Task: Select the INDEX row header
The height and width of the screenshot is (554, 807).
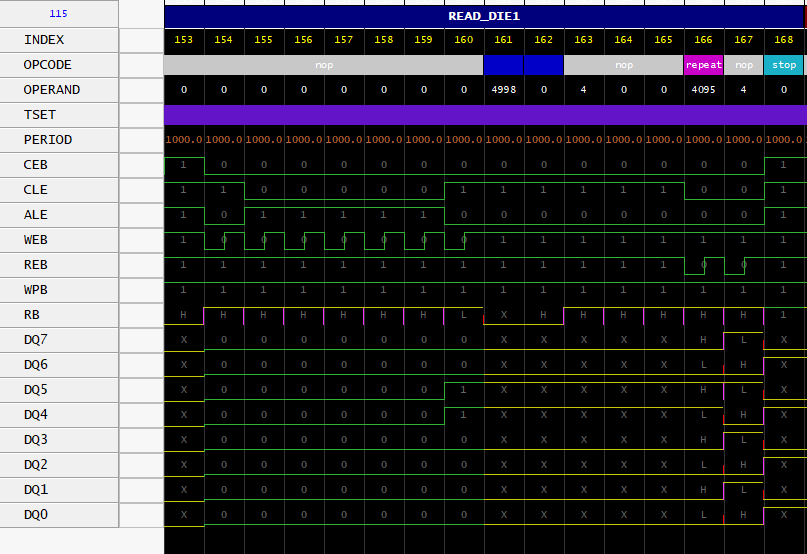Action: (x=59, y=40)
